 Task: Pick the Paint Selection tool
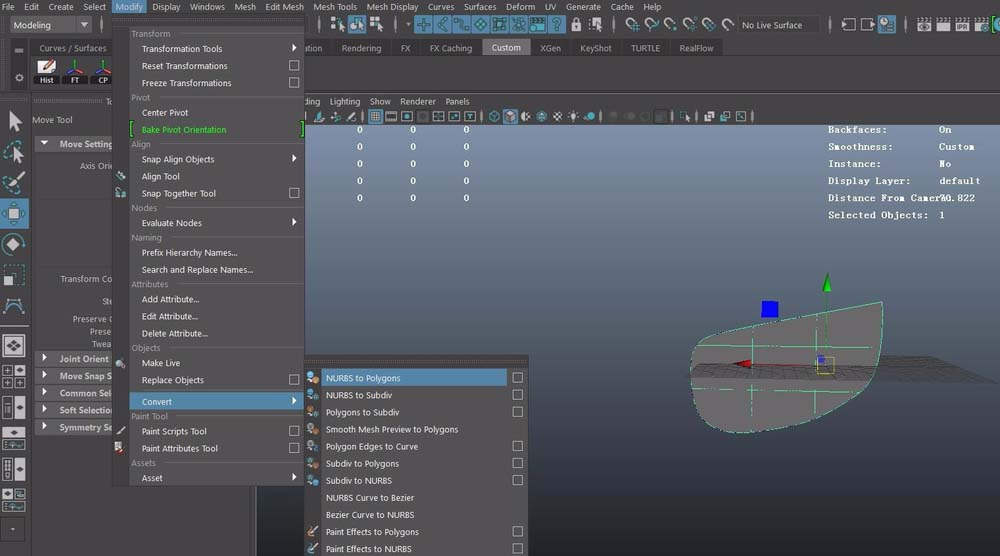click(15, 183)
